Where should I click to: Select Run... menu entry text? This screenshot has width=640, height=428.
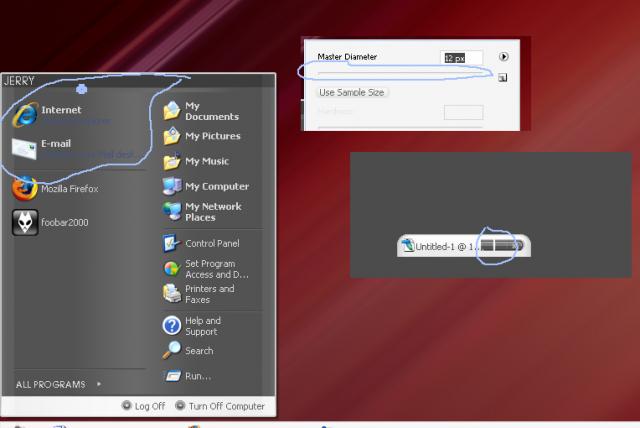198,376
